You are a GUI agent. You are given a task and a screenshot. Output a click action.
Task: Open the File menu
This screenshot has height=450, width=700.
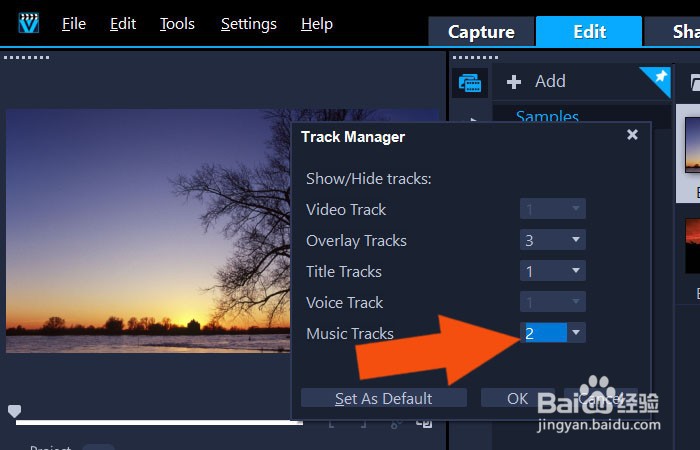[x=74, y=24]
